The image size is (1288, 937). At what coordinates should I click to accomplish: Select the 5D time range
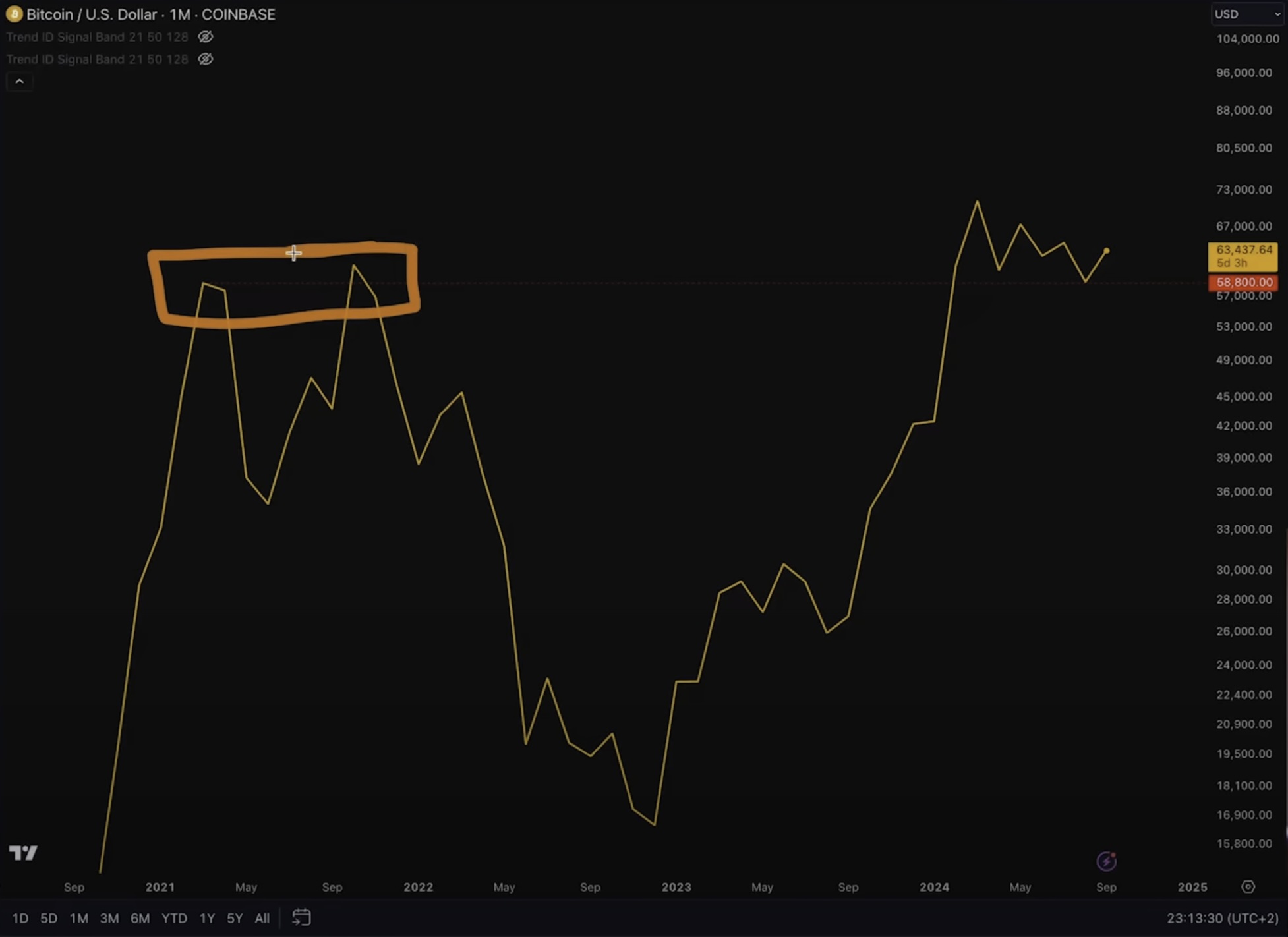49,918
